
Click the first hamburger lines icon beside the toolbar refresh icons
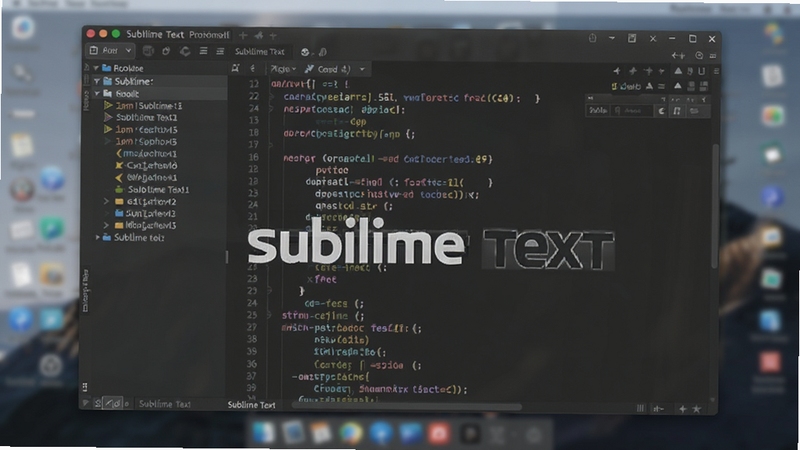[x=204, y=52]
